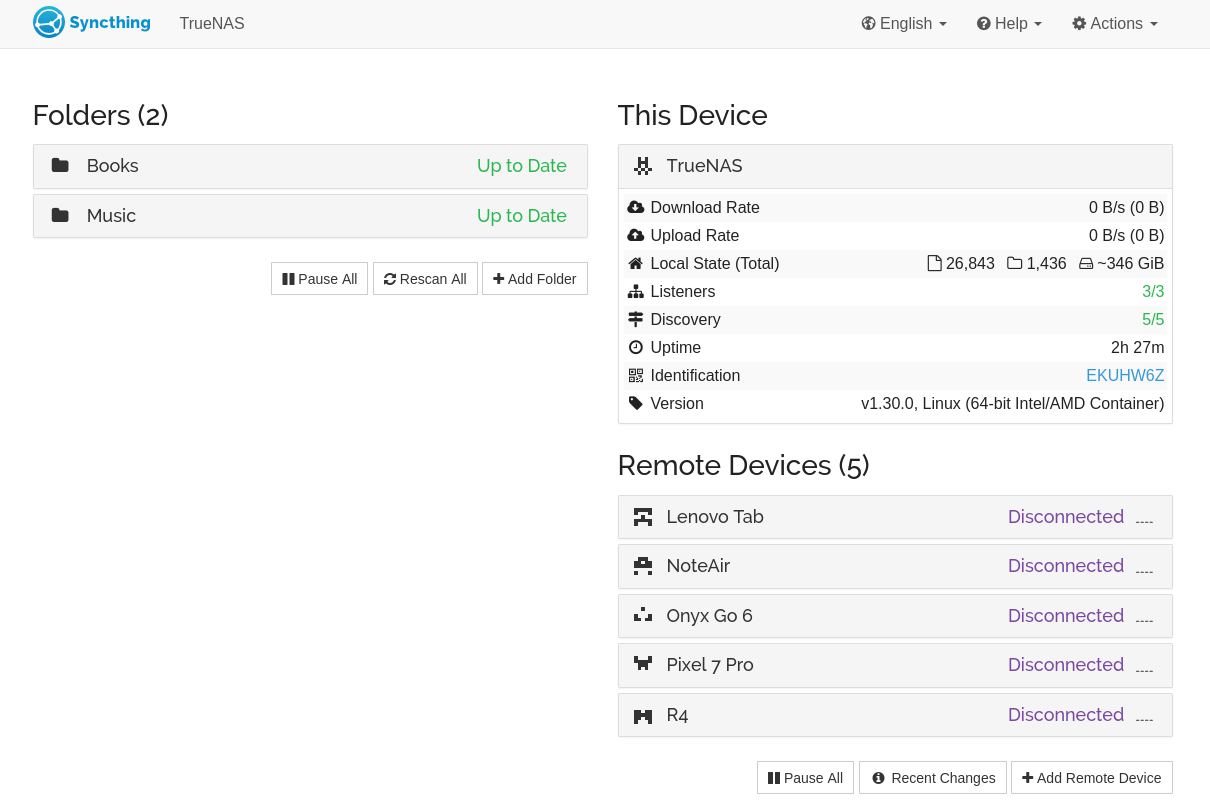Click the TrueNAS device identicon
The width and height of the screenshot is (1210, 809).
coord(643,166)
